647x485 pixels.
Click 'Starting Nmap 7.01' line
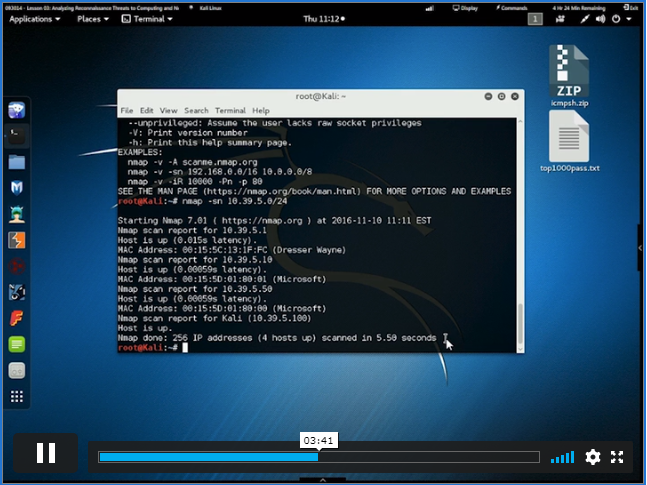[274, 220]
